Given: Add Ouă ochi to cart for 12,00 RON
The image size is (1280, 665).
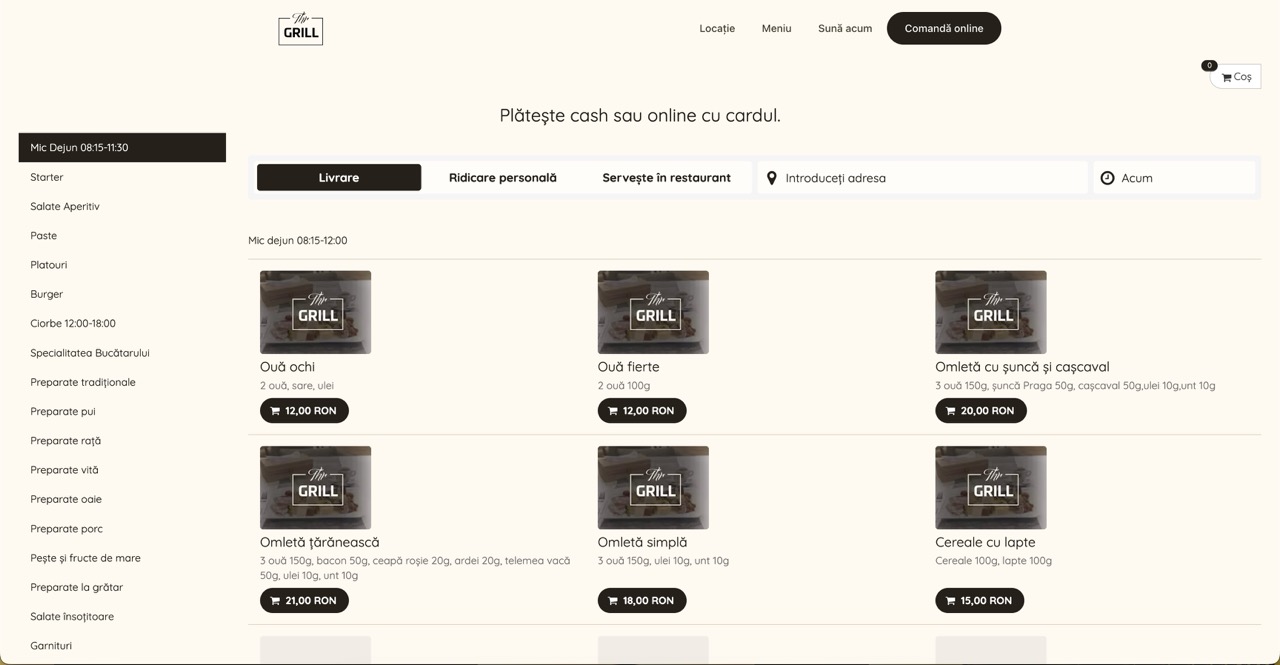Looking at the screenshot, I should click(x=304, y=411).
